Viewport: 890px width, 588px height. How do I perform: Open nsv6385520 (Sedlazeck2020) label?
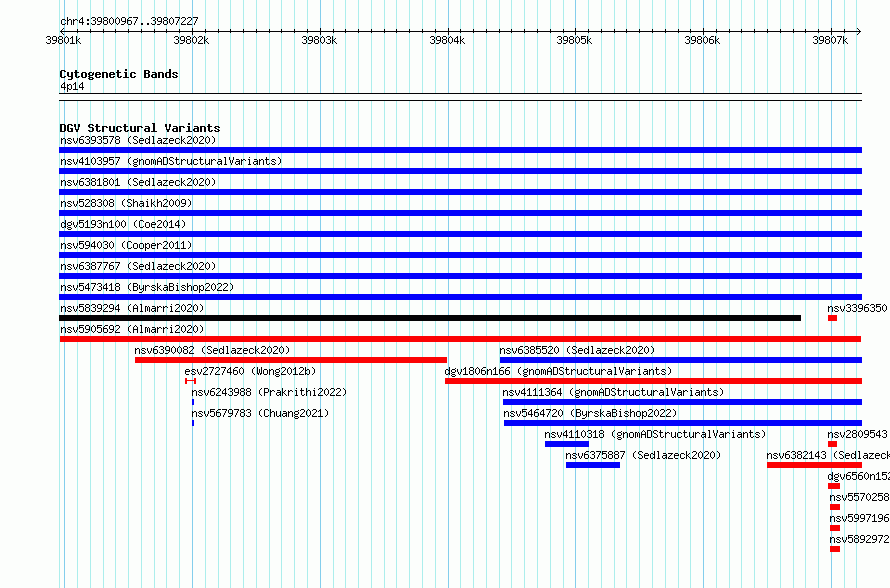[577, 350]
